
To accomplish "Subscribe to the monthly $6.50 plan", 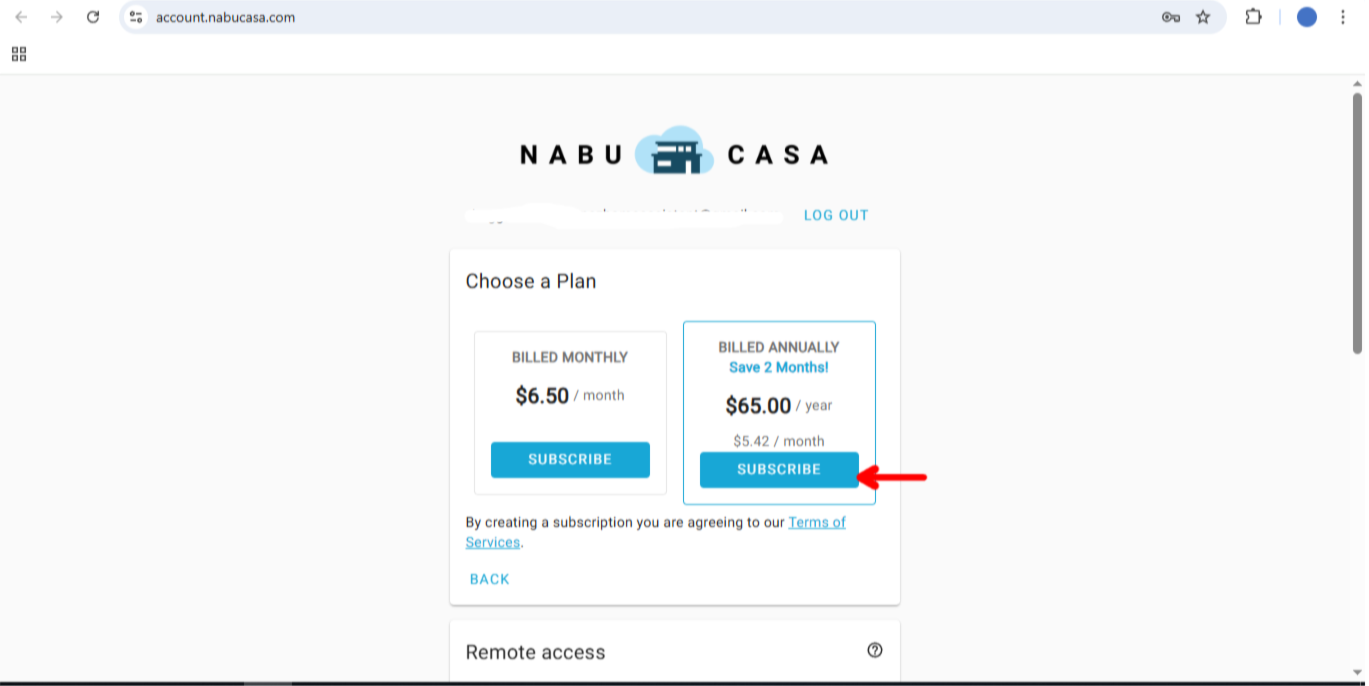I will [570, 460].
